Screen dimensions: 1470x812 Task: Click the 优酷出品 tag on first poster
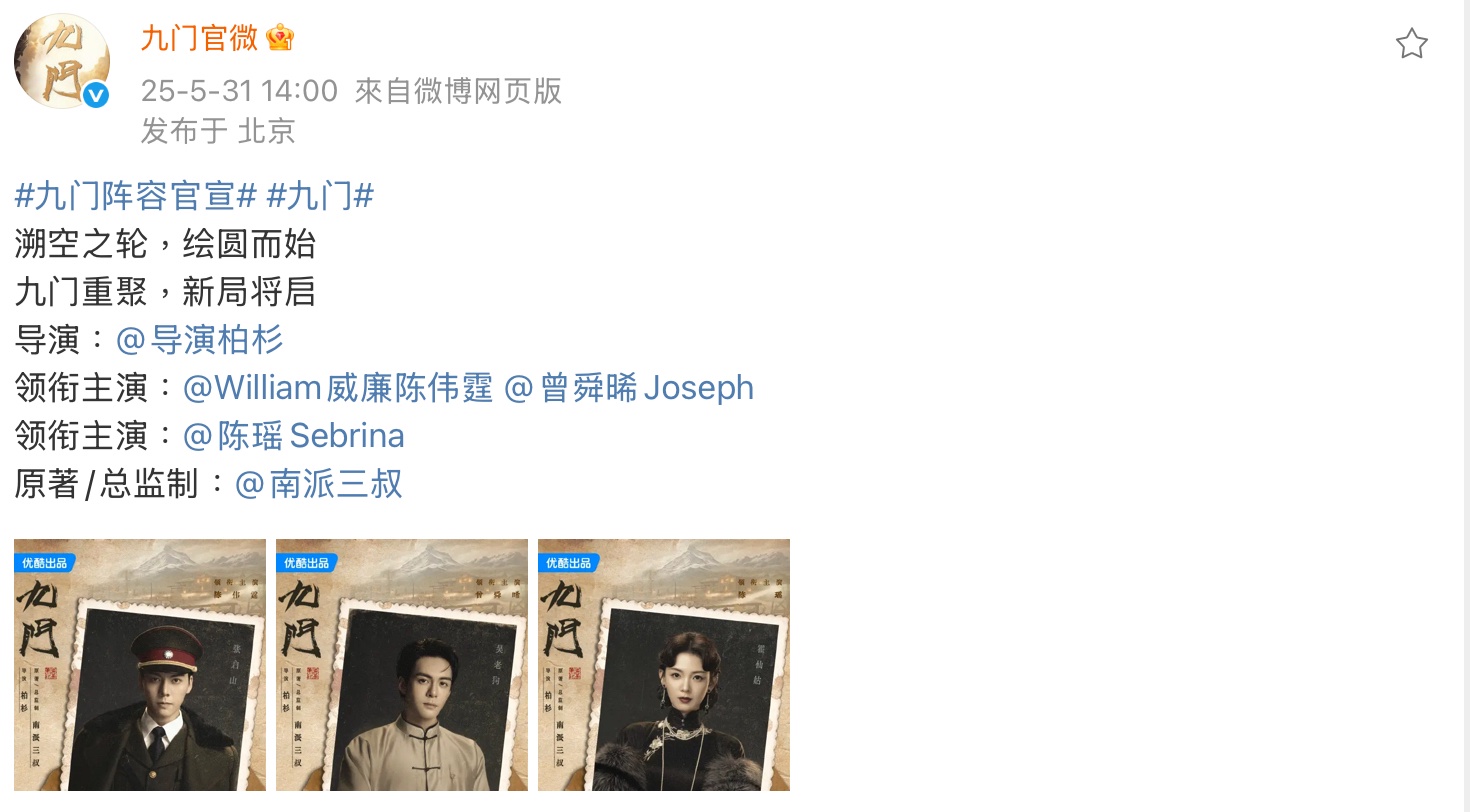point(44,563)
